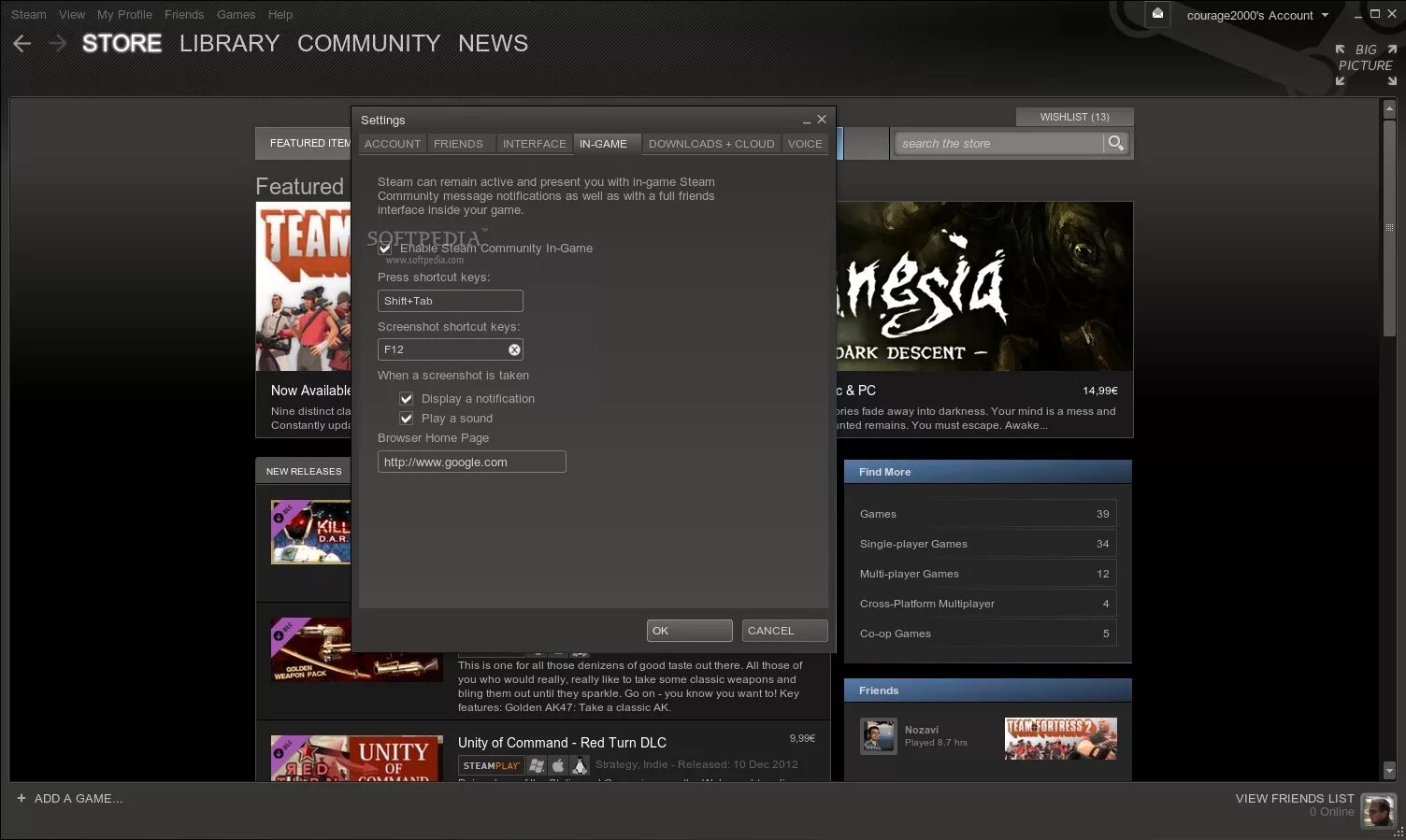The width and height of the screenshot is (1406, 840).
Task: Select the New Releases tab
Action: pos(303,471)
